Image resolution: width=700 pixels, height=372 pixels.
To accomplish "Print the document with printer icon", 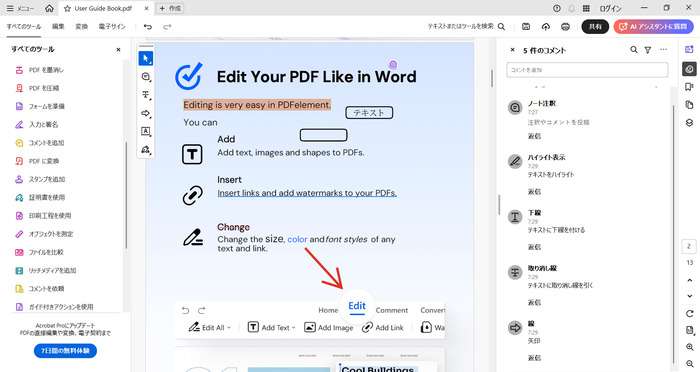I will click(x=565, y=27).
